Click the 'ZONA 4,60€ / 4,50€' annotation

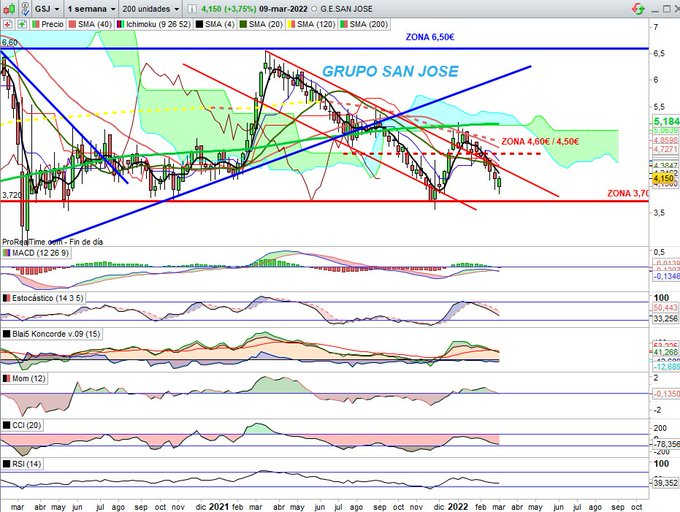point(540,142)
